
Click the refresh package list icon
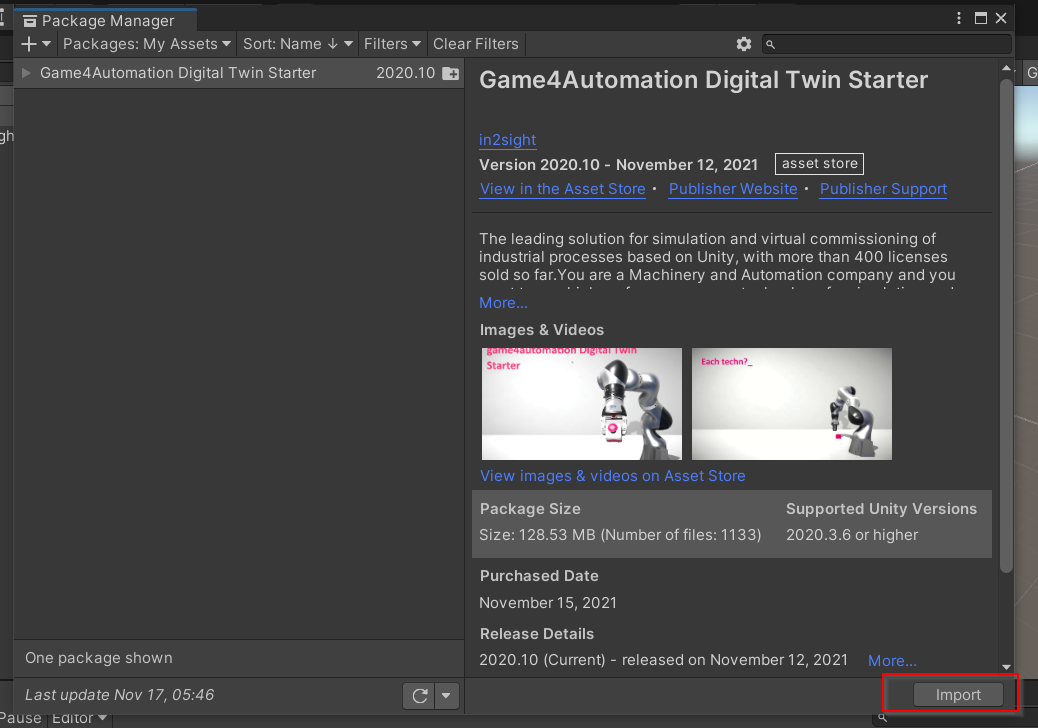click(420, 696)
